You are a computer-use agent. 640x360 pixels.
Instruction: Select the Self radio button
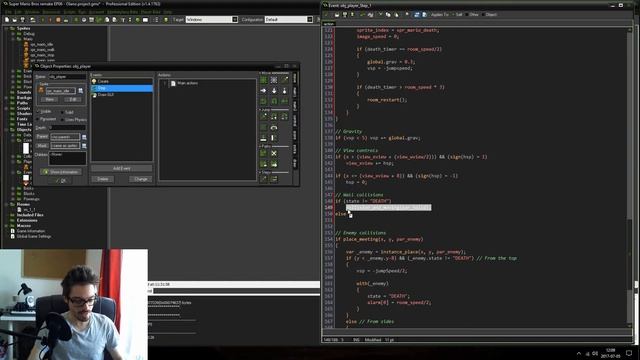click(453, 15)
